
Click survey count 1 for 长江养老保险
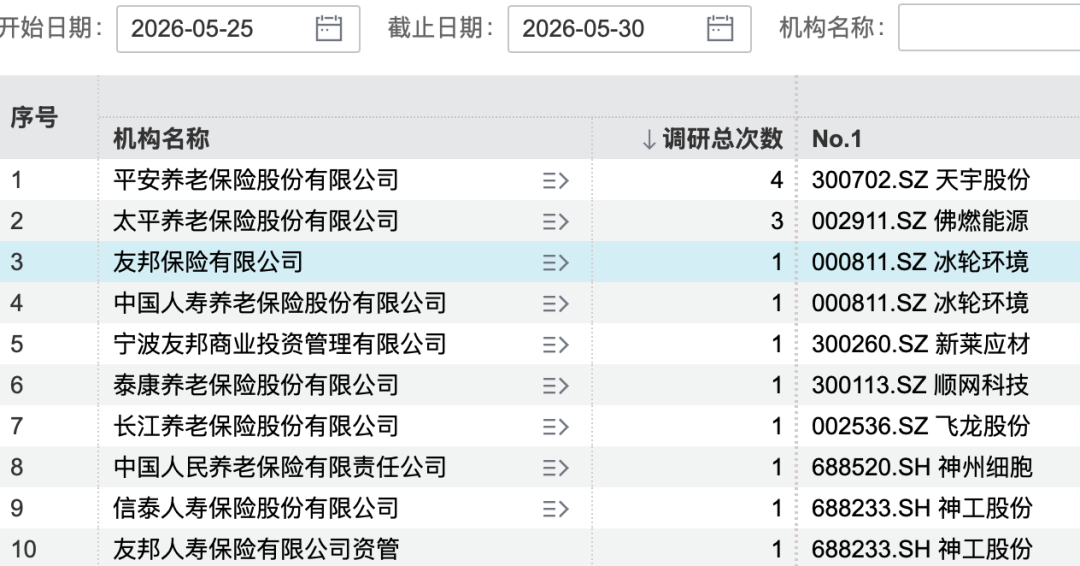[x=777, y=426]
